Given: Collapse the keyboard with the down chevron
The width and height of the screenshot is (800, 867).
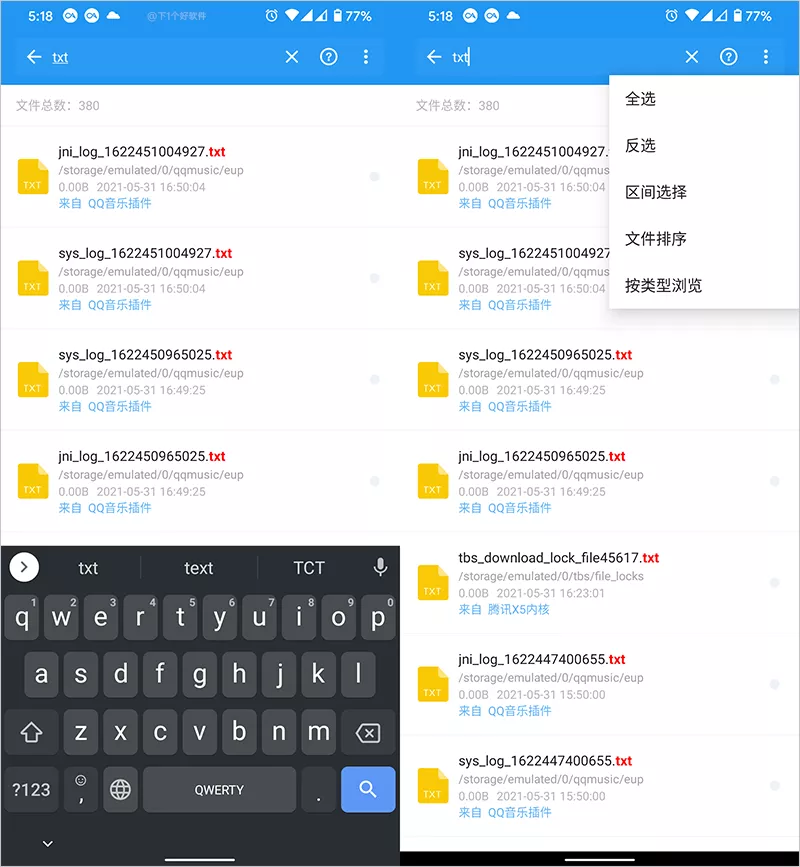Looking at the screenshot, I should click(47, 843).
